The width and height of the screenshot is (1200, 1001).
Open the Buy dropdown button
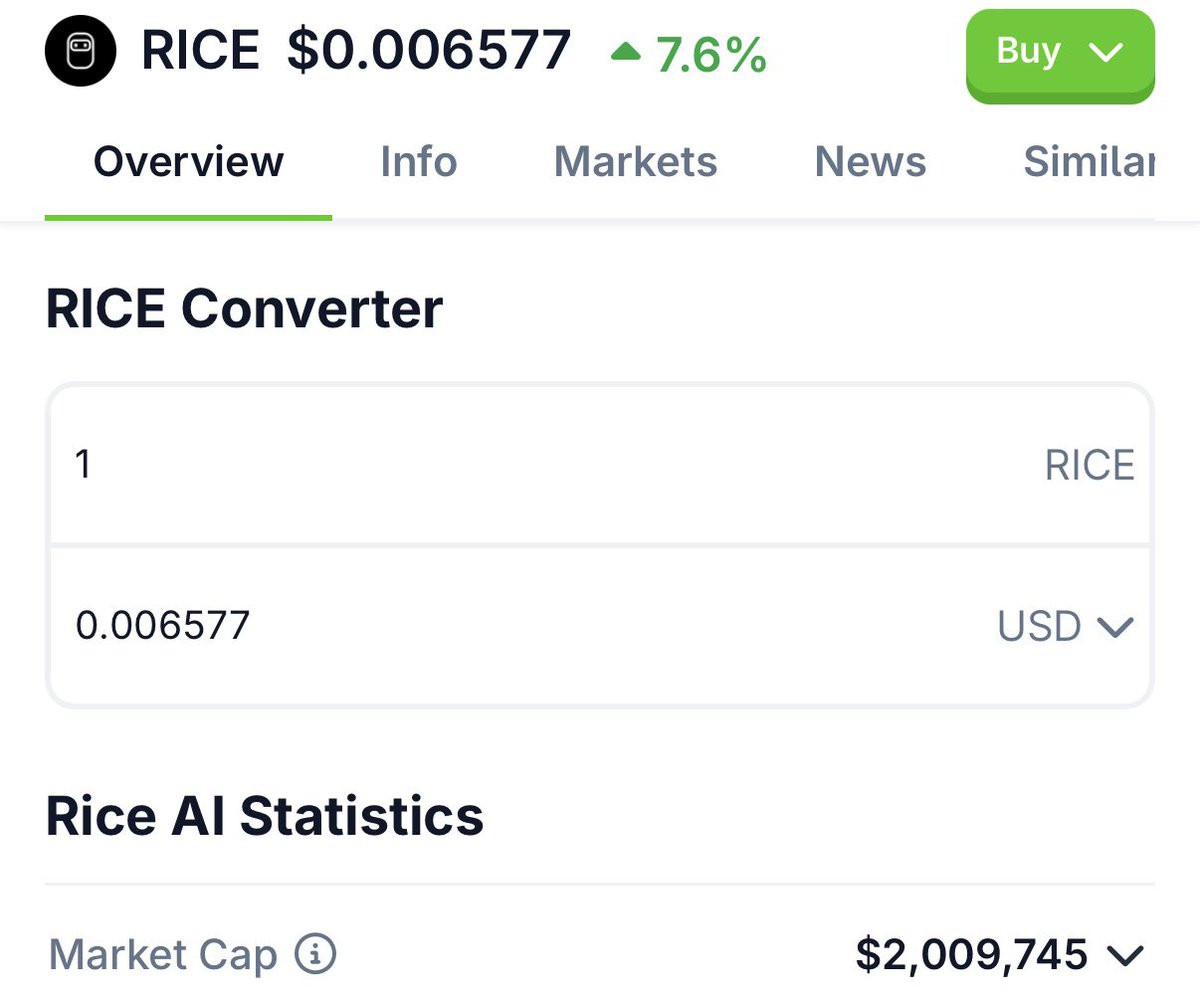[1059, 53]
